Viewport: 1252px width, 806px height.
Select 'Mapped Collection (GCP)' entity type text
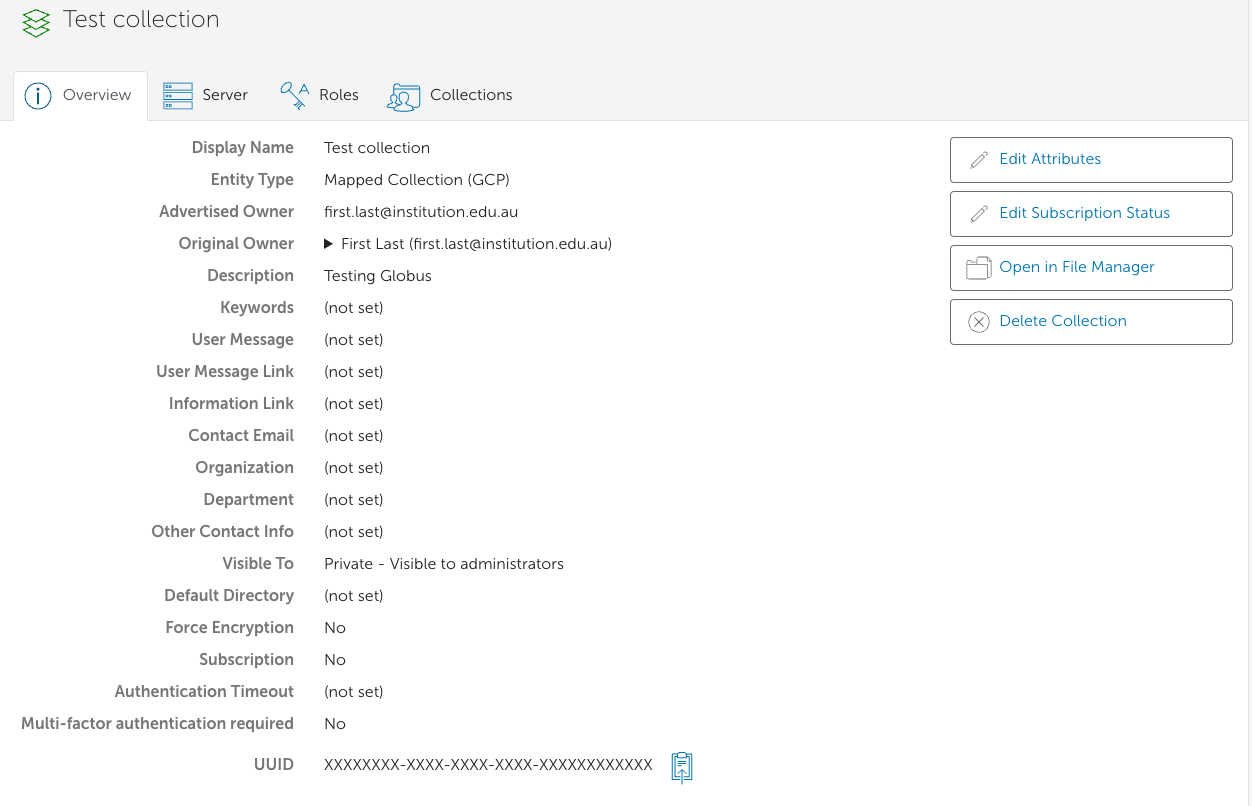[417, 180]
